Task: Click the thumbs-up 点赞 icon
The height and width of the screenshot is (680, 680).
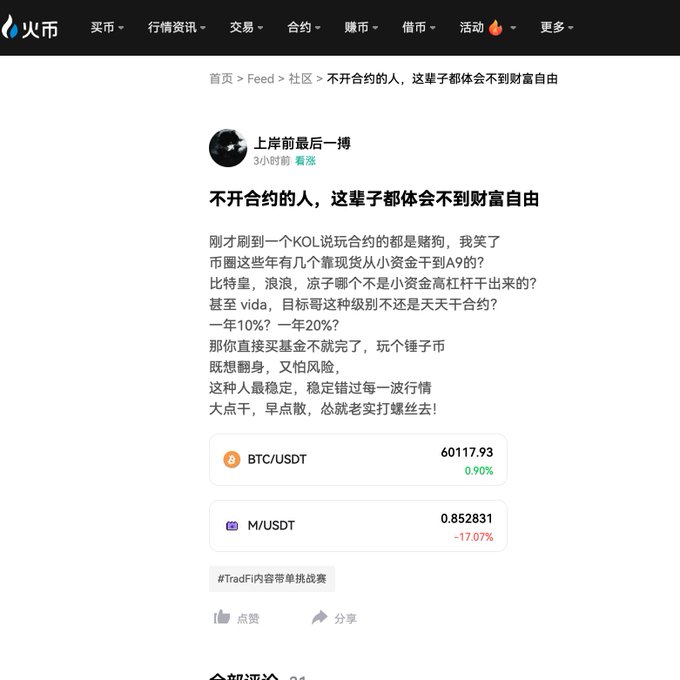Action: tap(222, 617)
